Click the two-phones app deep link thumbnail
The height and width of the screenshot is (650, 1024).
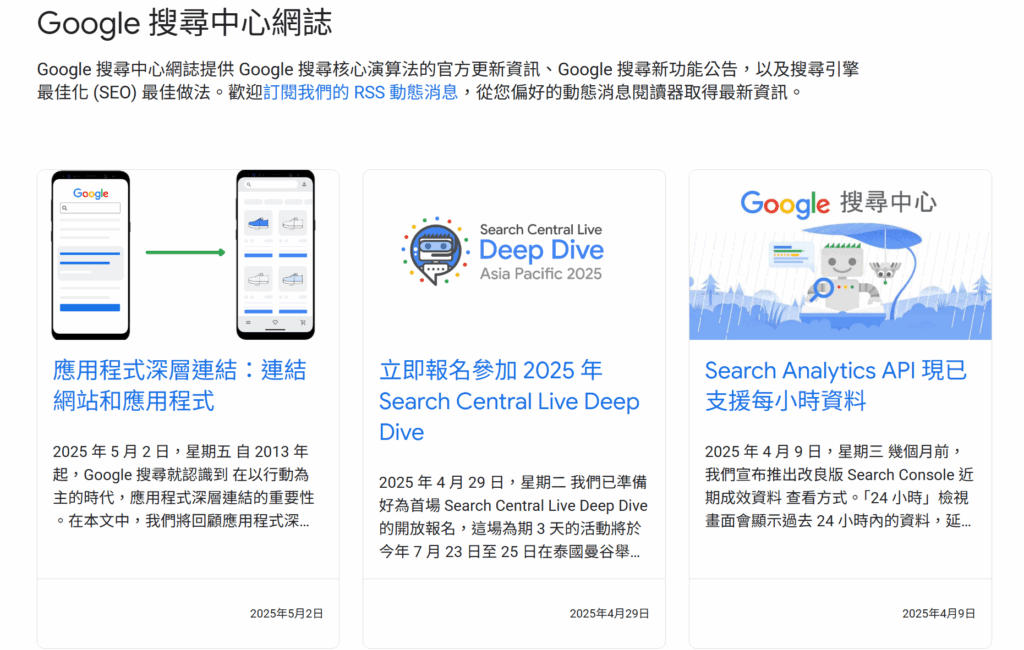pos(188,255)
